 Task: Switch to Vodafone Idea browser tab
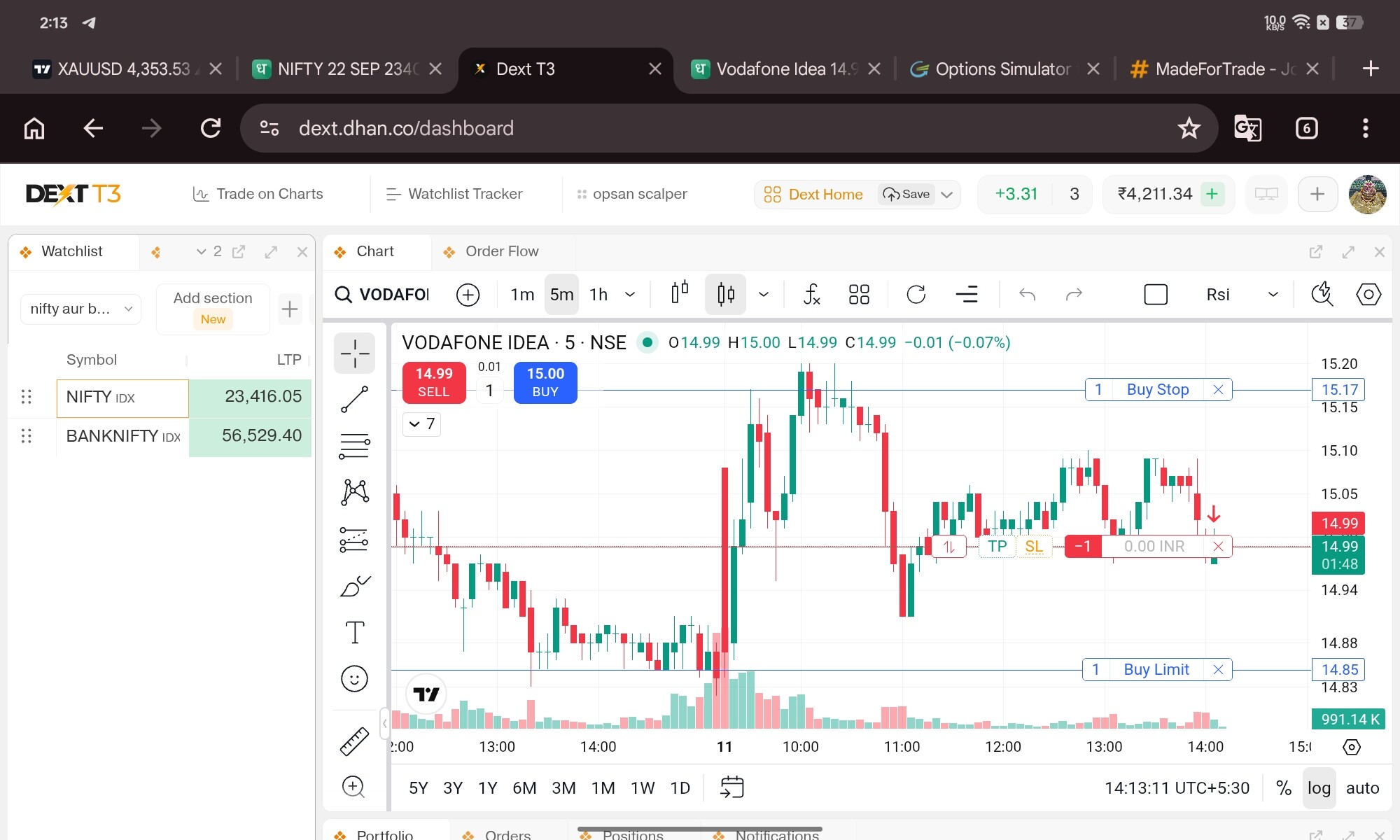785,69
